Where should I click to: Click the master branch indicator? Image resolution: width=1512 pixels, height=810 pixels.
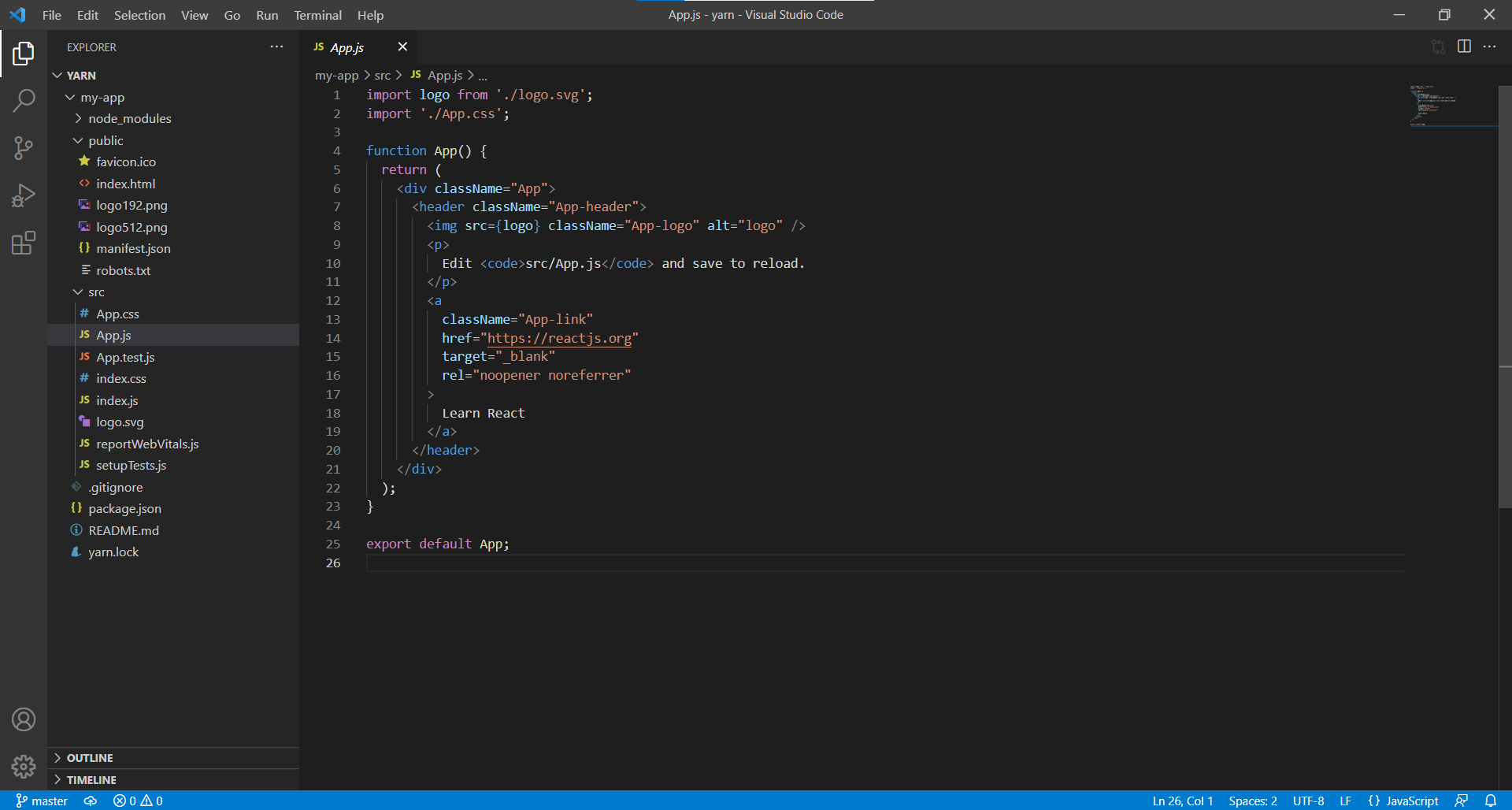(42, 801)
